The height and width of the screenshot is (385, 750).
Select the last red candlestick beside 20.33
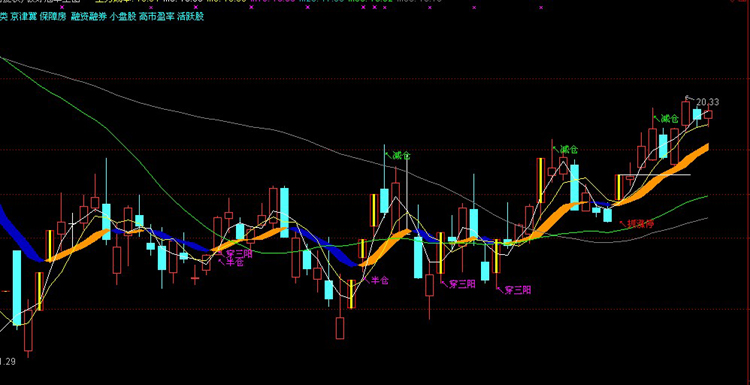pos(708,115)
